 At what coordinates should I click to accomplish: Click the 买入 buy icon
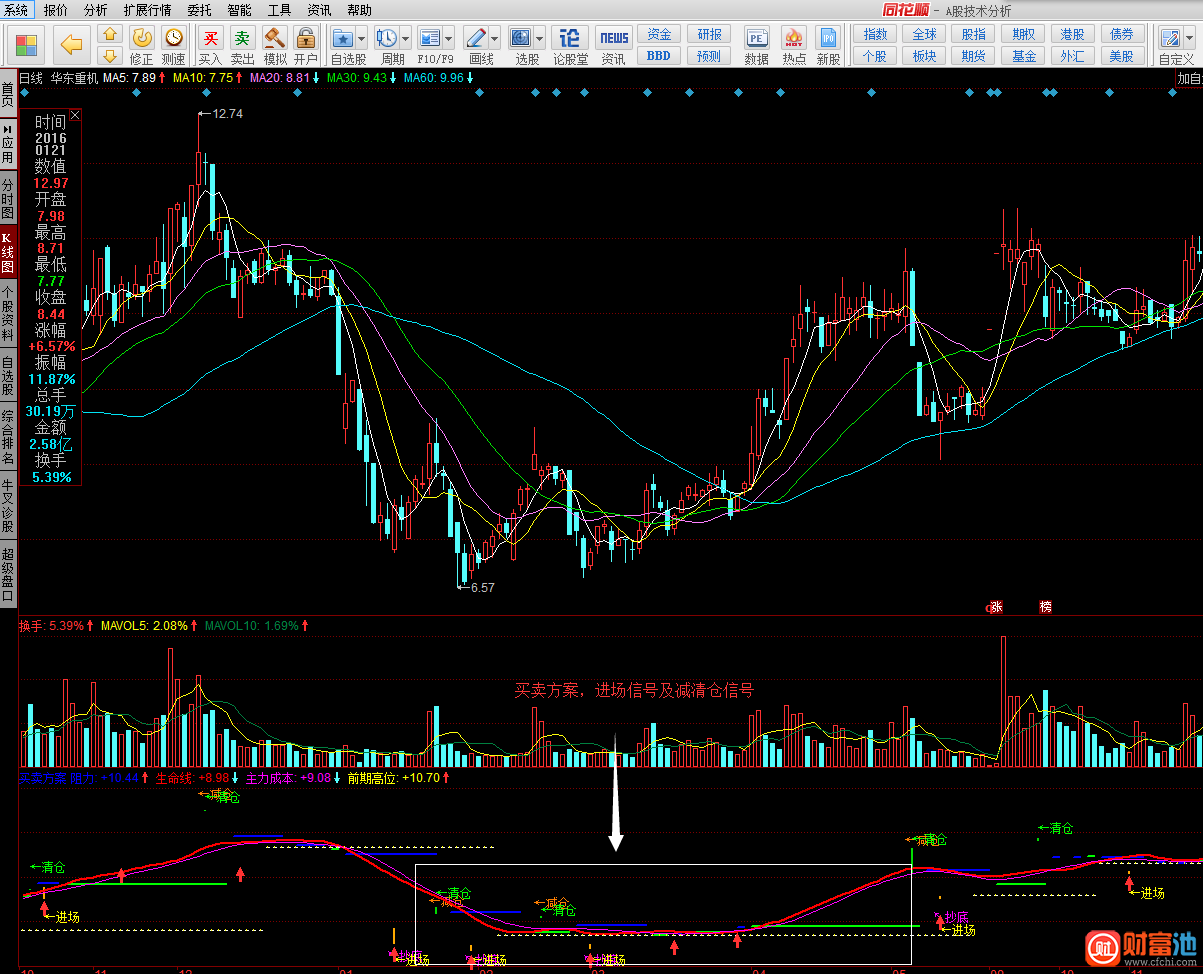(211, 38)
